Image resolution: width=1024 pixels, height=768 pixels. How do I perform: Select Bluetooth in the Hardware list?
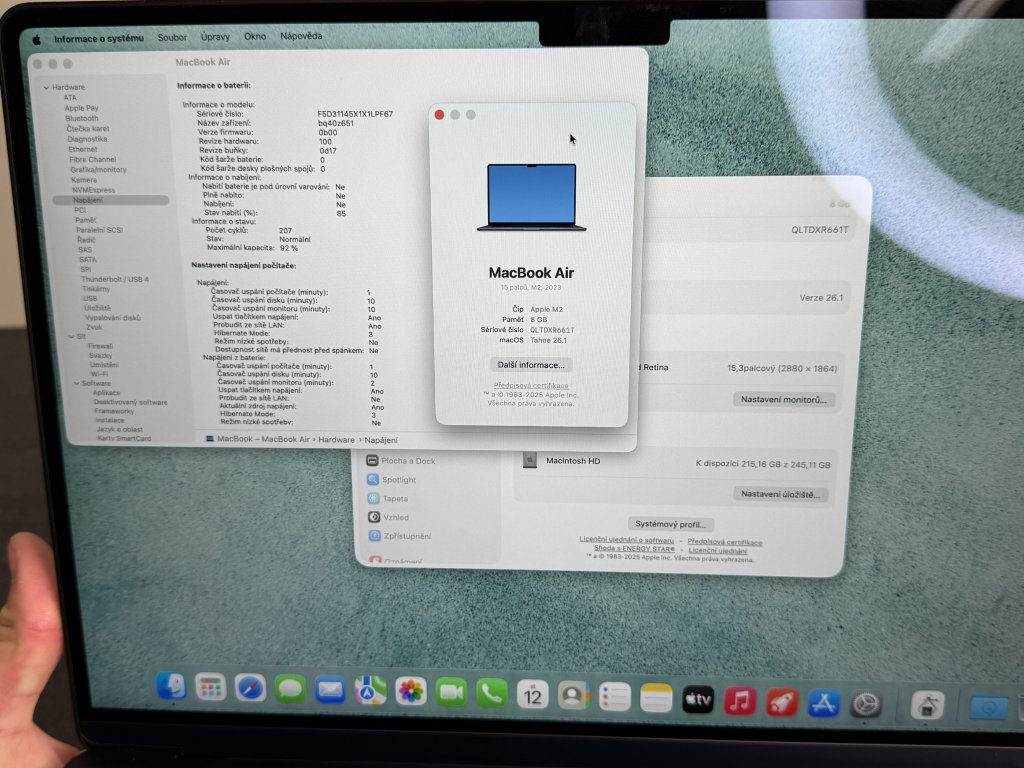pyautogui.click(x=82, y=118)
